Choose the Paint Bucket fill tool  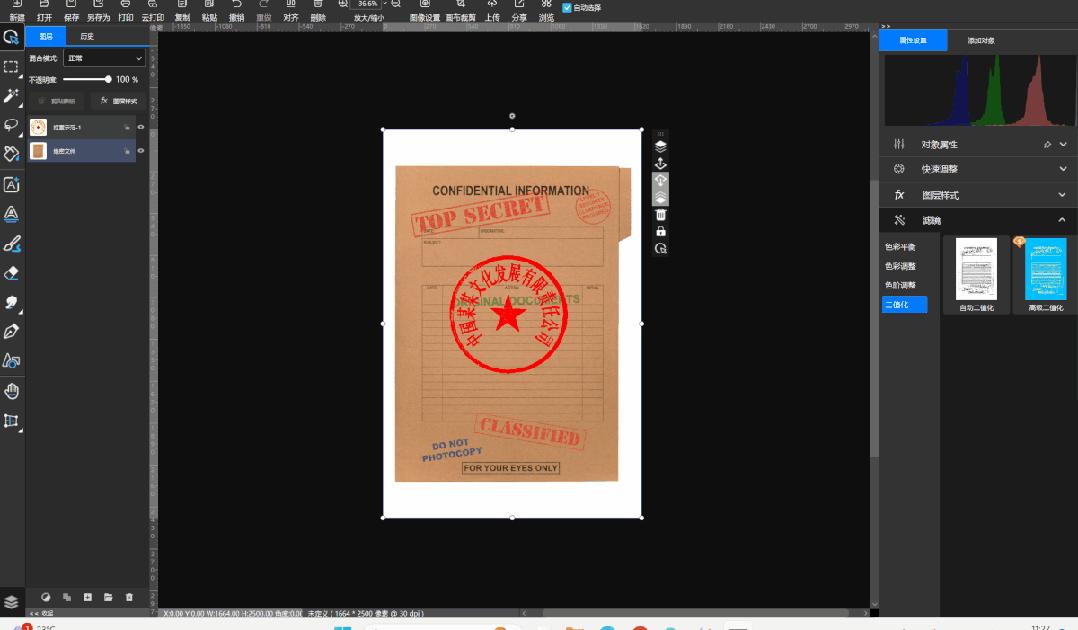click(x=12, y=154)
